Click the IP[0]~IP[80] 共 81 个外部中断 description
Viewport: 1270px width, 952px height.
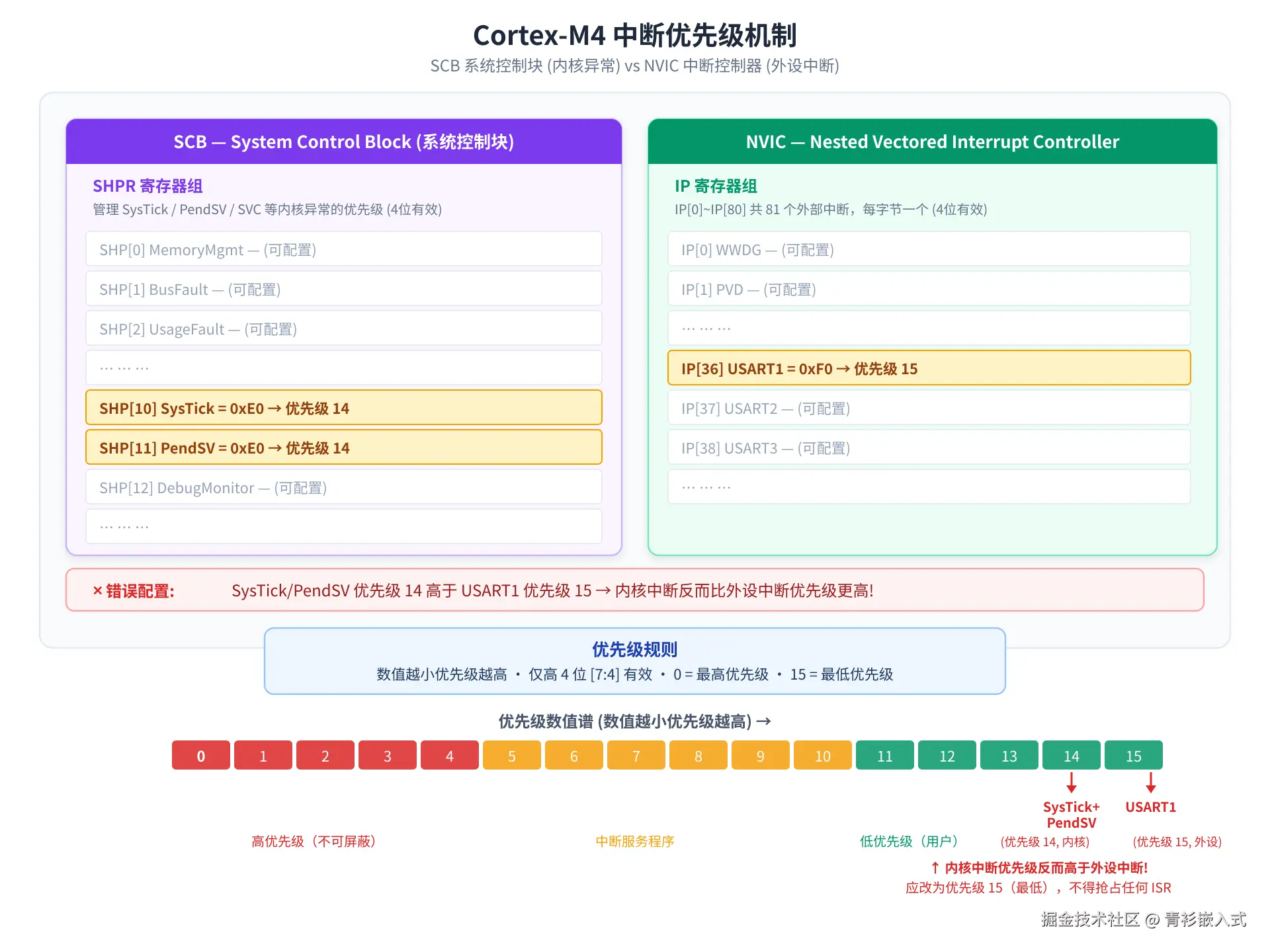click(831, 209)
